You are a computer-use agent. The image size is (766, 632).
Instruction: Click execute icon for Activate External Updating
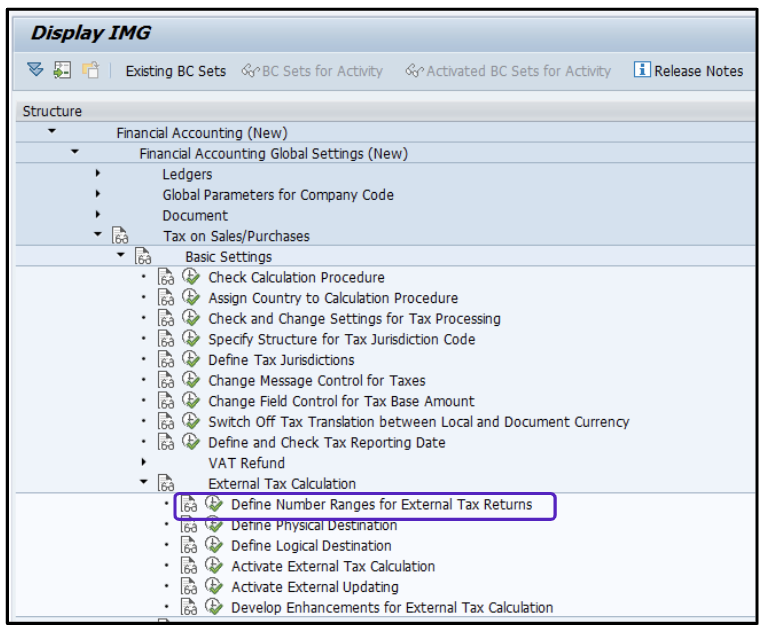tap(214, 587)
